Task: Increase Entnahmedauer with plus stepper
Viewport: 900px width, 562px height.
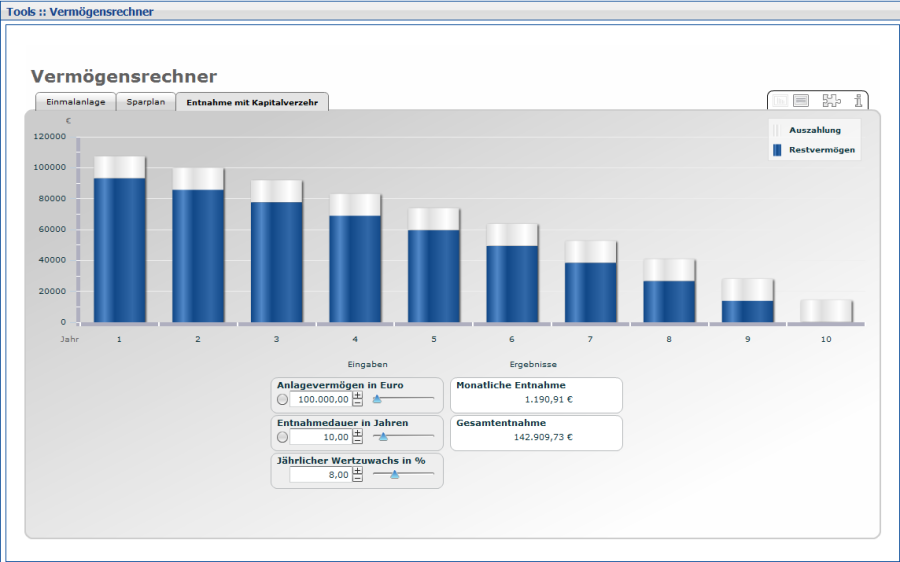Action: (358, 433)
